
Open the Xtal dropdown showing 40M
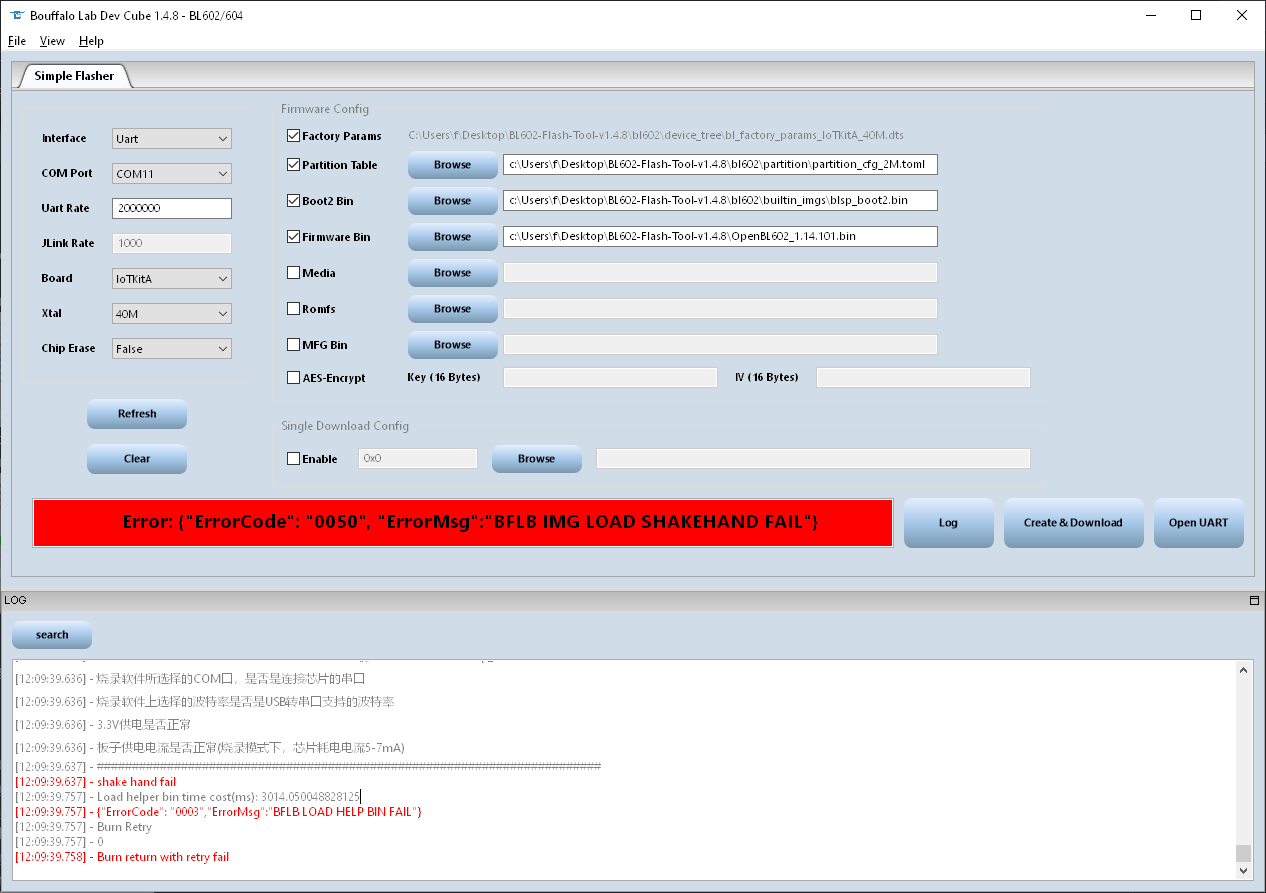172,314
